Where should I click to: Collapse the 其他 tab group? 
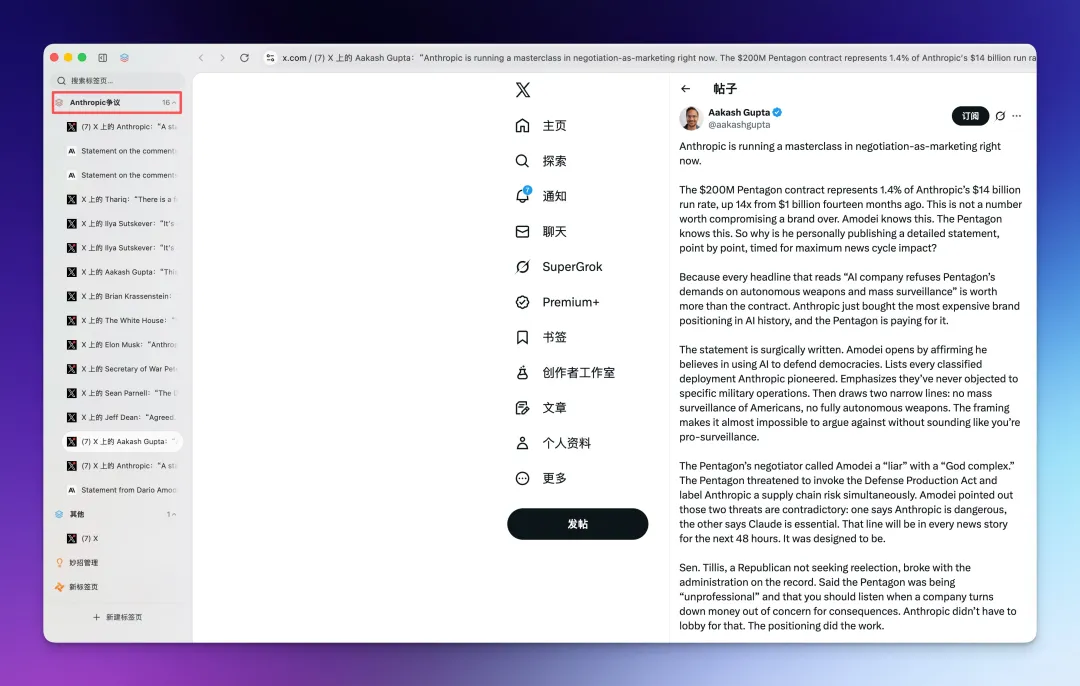[x=174, y=514]
